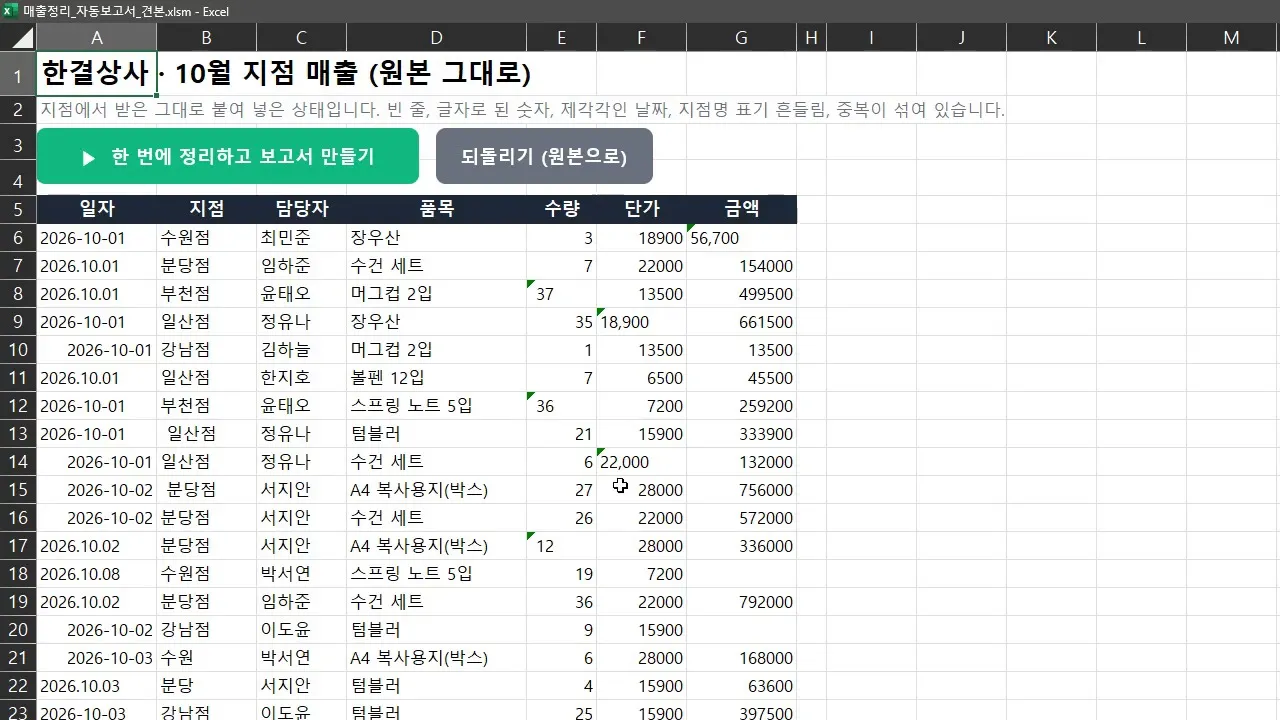Click '분당' branch cell in row 22
This screenshot has height=720, width=1280.
[x=206, y=686]
